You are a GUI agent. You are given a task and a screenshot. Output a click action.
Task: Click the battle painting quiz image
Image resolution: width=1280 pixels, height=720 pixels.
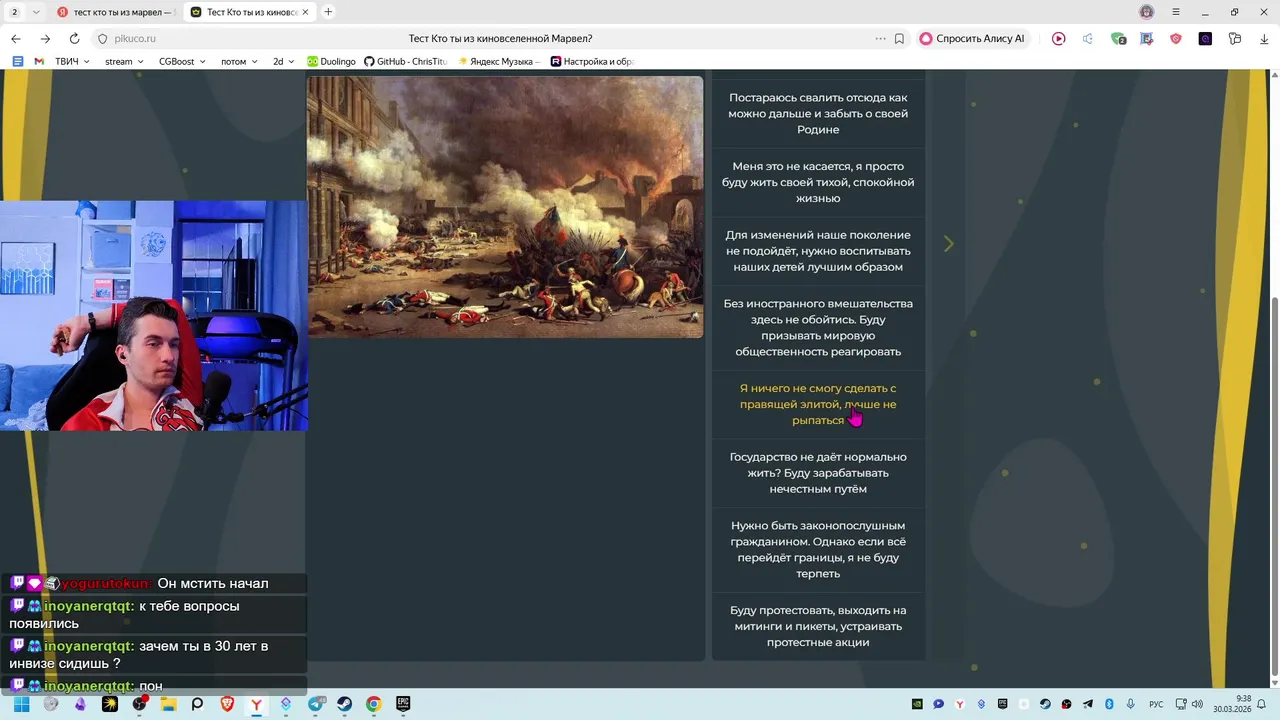click(505, 207)
